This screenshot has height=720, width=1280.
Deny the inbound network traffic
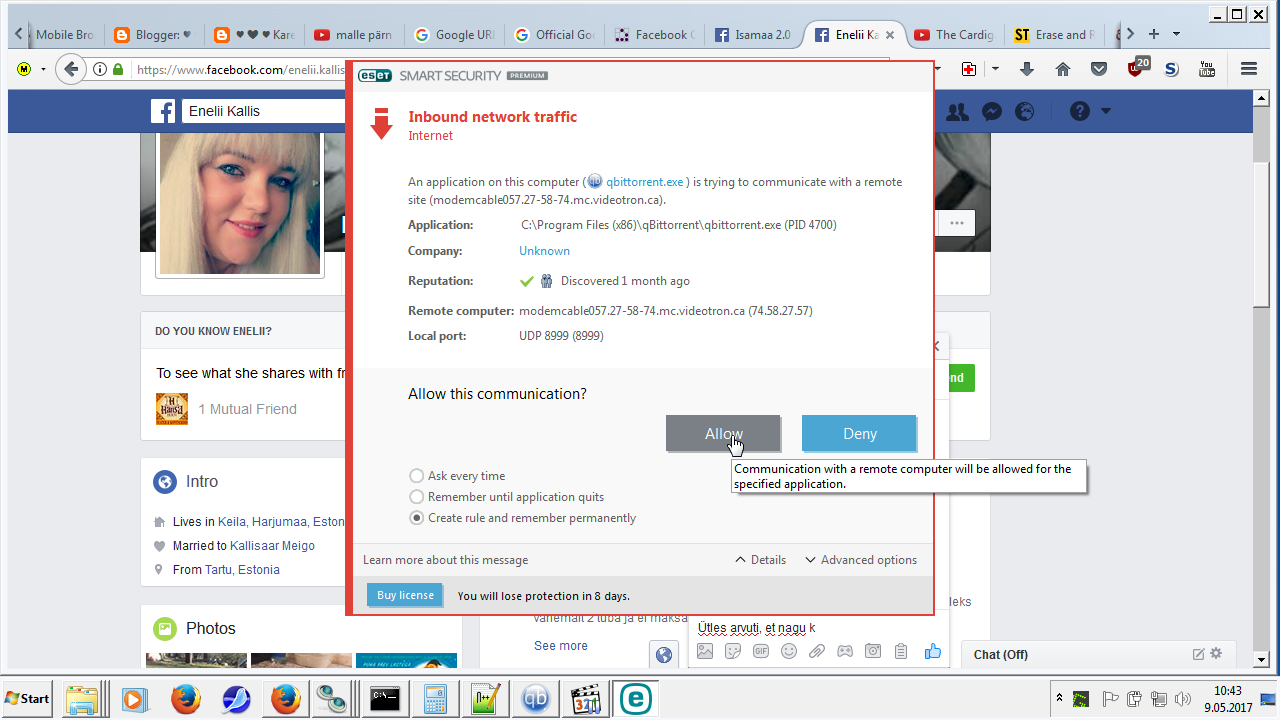click(859, 433)
